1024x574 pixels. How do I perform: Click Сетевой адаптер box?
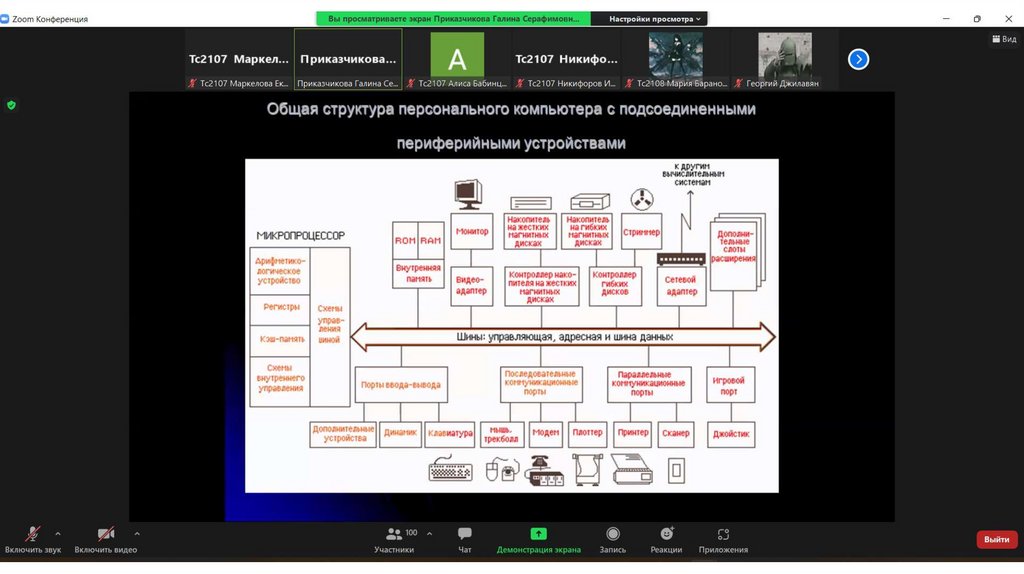pos(681,285)
